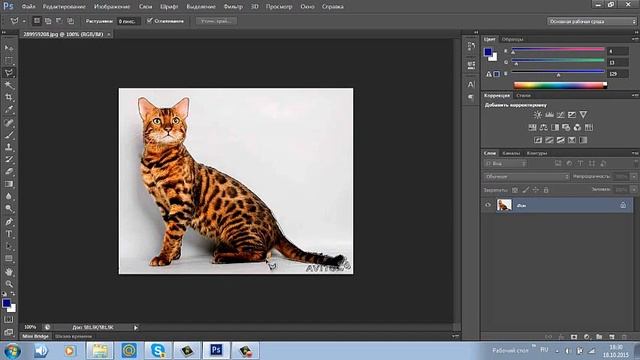Image resolution: width=640 pixels, height=360 pixels.
Task: Enable intersect with selection mode
Action: [x=71, y=21]
